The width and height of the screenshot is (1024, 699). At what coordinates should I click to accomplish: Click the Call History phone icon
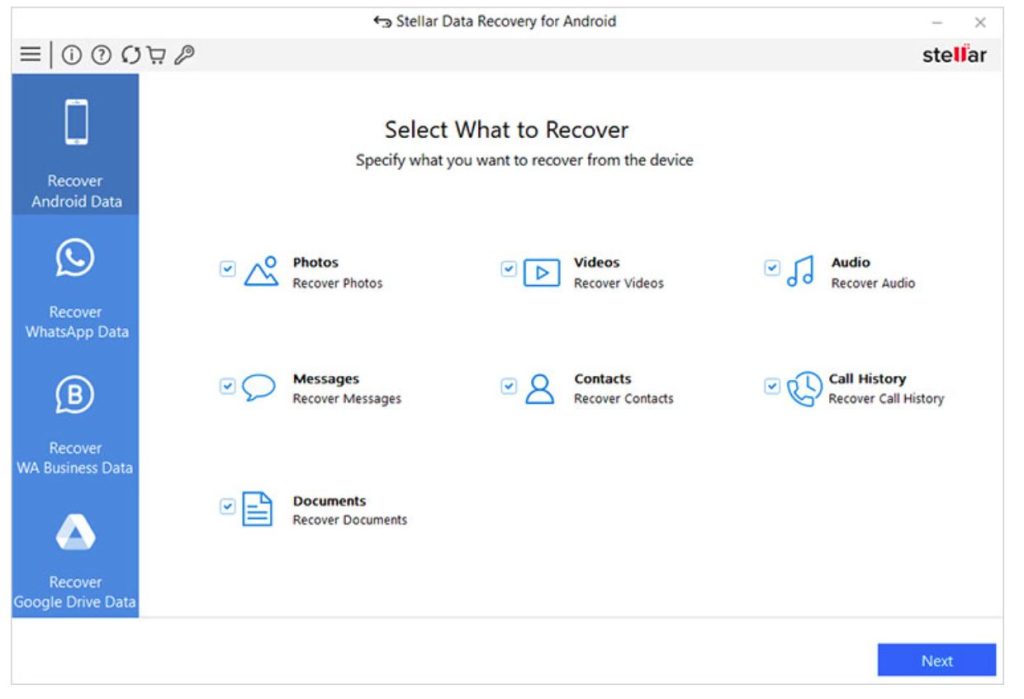click(x=803, y=388)
